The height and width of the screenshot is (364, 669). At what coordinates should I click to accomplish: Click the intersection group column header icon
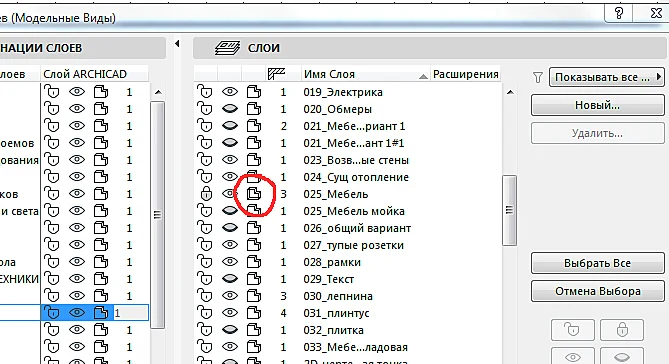[276, 74]
